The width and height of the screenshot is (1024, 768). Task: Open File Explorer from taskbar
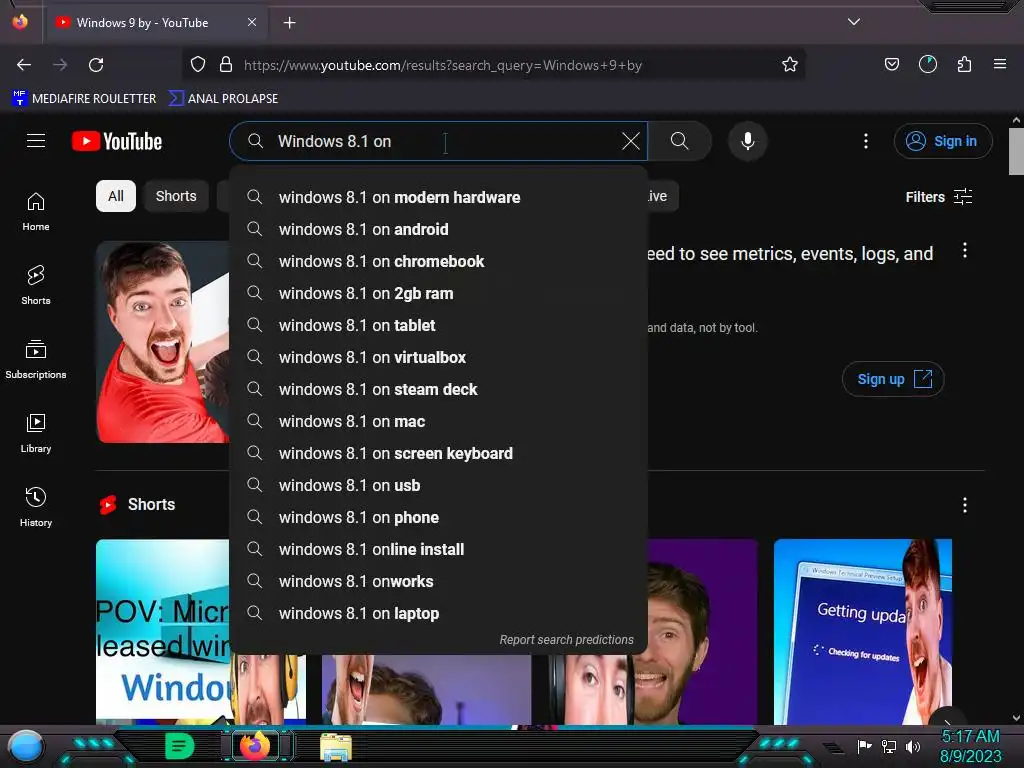[336, 746]
